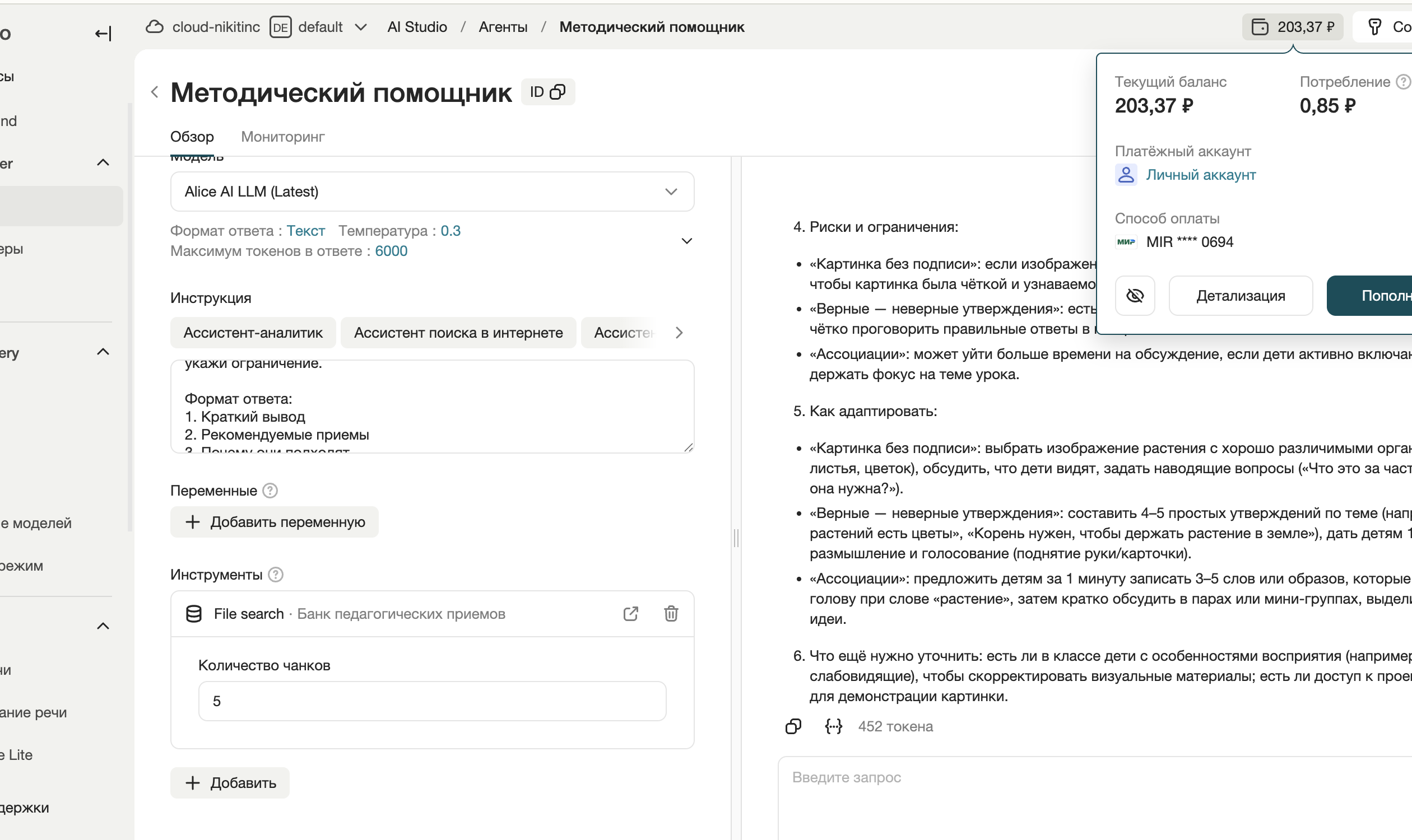Click the Количество чанков input field
This screenshot has height=840, width=1412.
432,701
